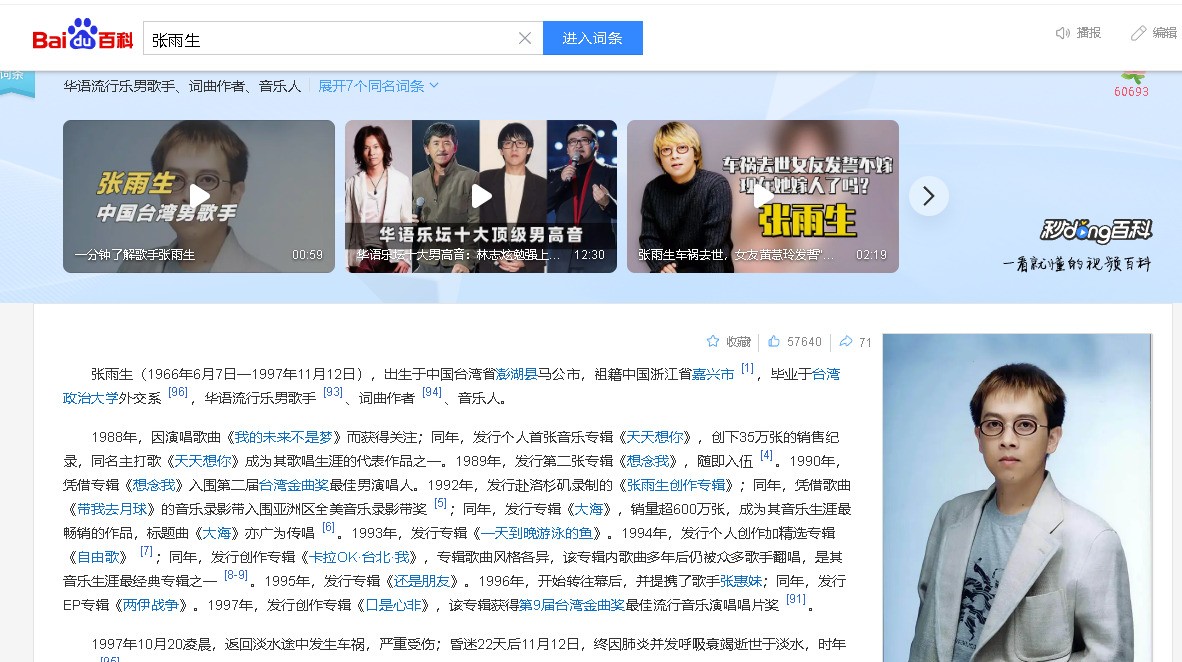This screenshot has height=662, width=1182.
Task: Click the thumbs-up like icon
Action: (x=774, y=342)
